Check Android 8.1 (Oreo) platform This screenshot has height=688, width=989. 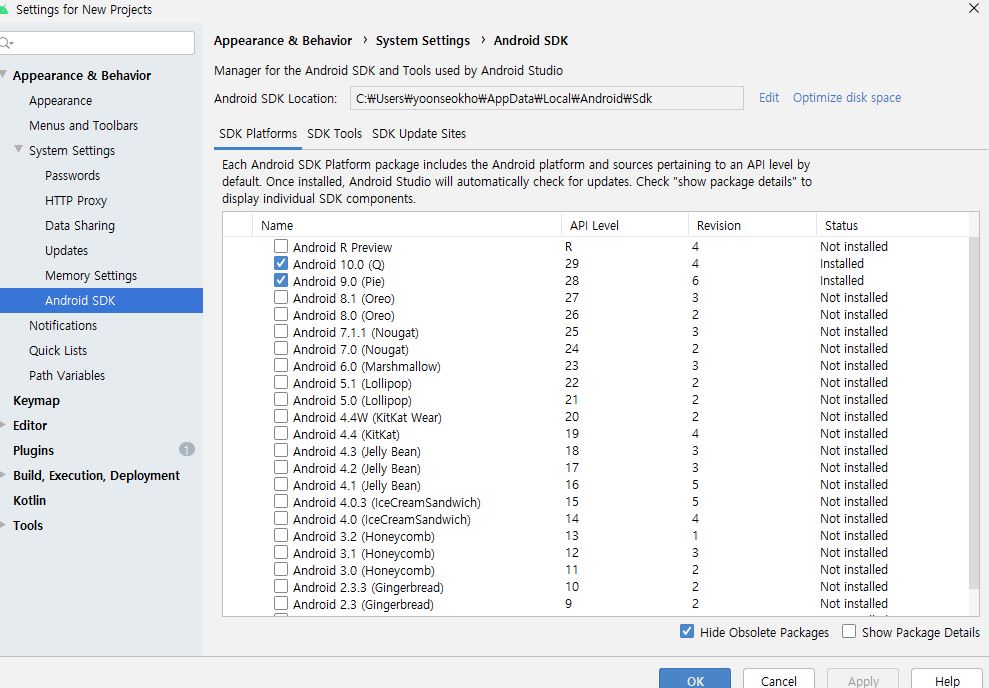point(281,297)
